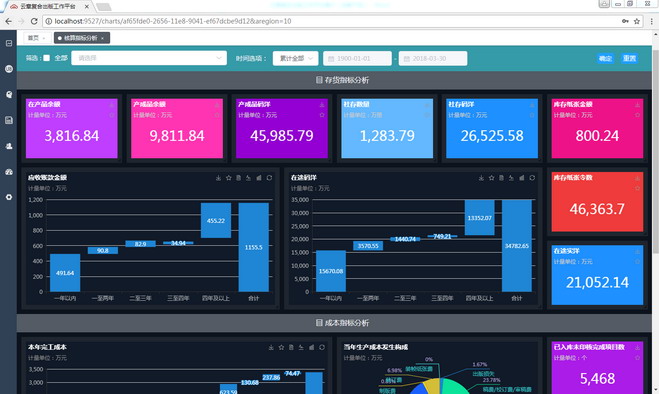Click the user icon in left sidebar
The width and height of the screenshot is (659, 394).
coord(9,146)
